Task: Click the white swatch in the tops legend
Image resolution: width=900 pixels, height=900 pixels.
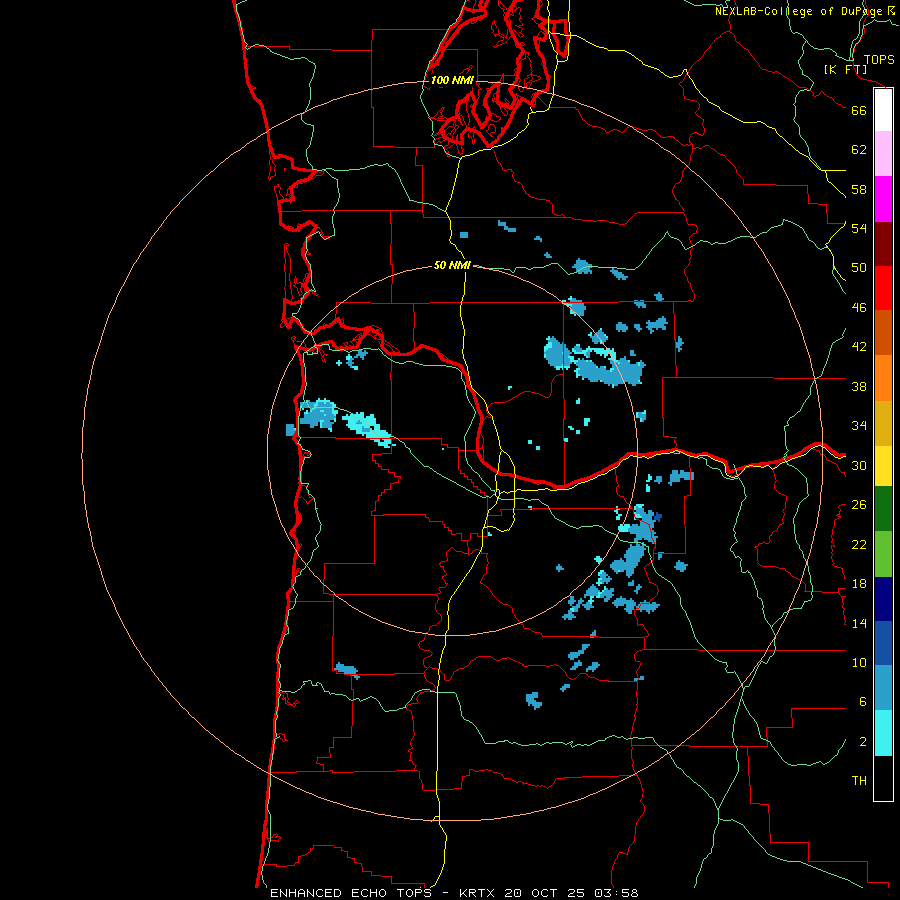Action: coord(883,110)
